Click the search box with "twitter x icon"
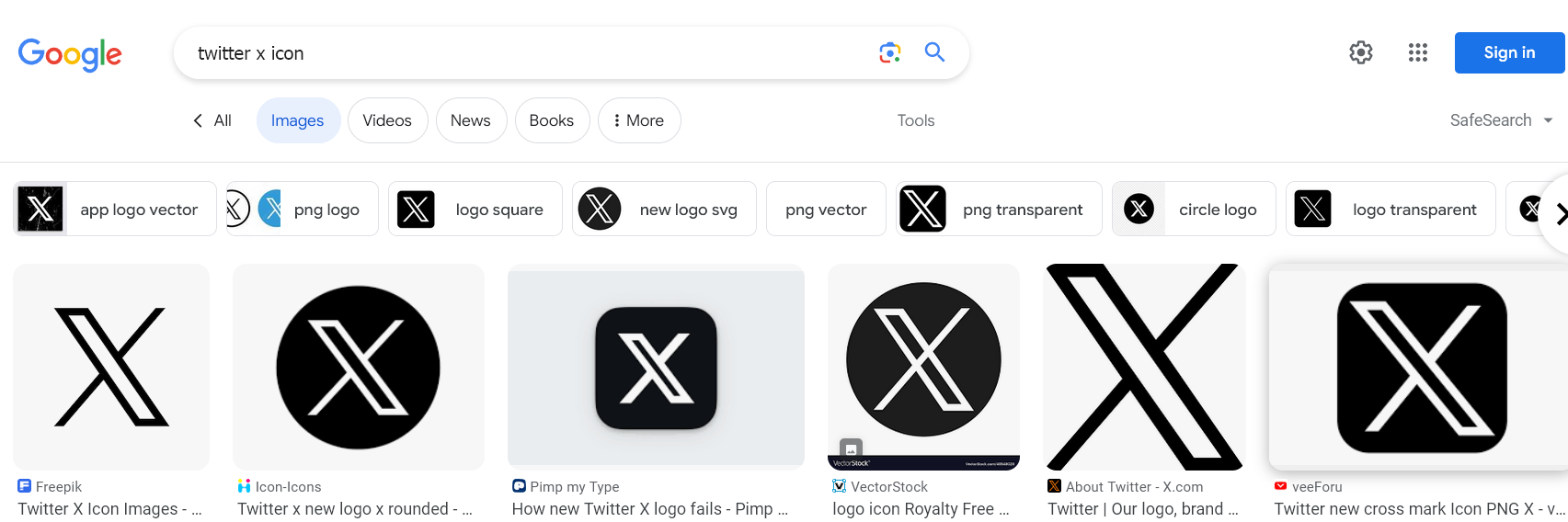Screen dimensions: 1568x522 pyautogui.click(x=524, y=53)
